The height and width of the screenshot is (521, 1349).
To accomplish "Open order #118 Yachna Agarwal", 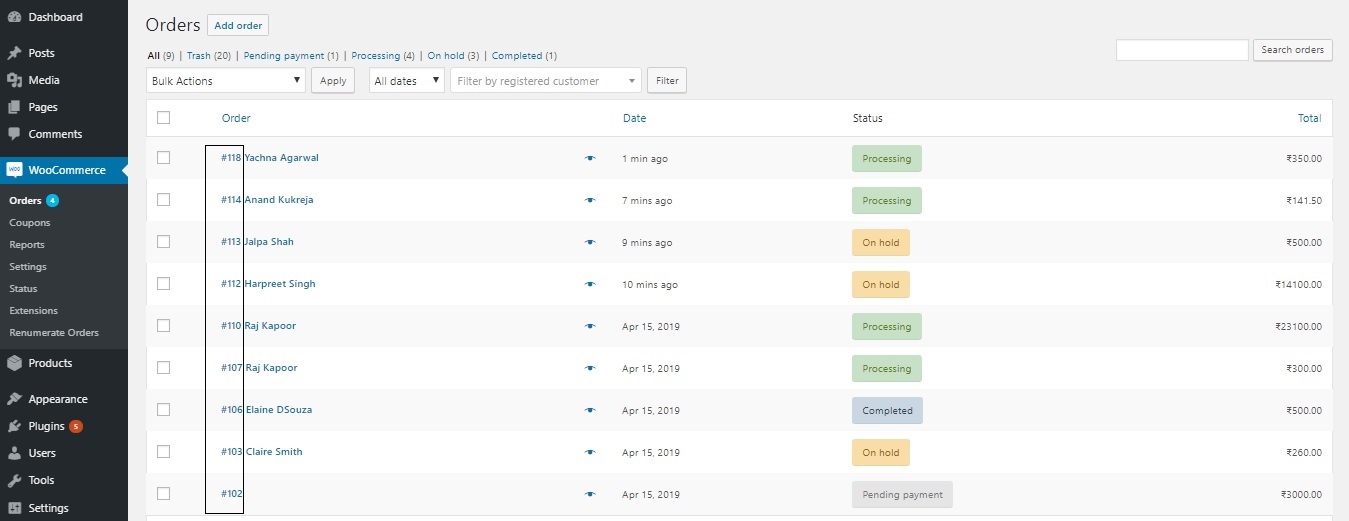I will point(270,158).
